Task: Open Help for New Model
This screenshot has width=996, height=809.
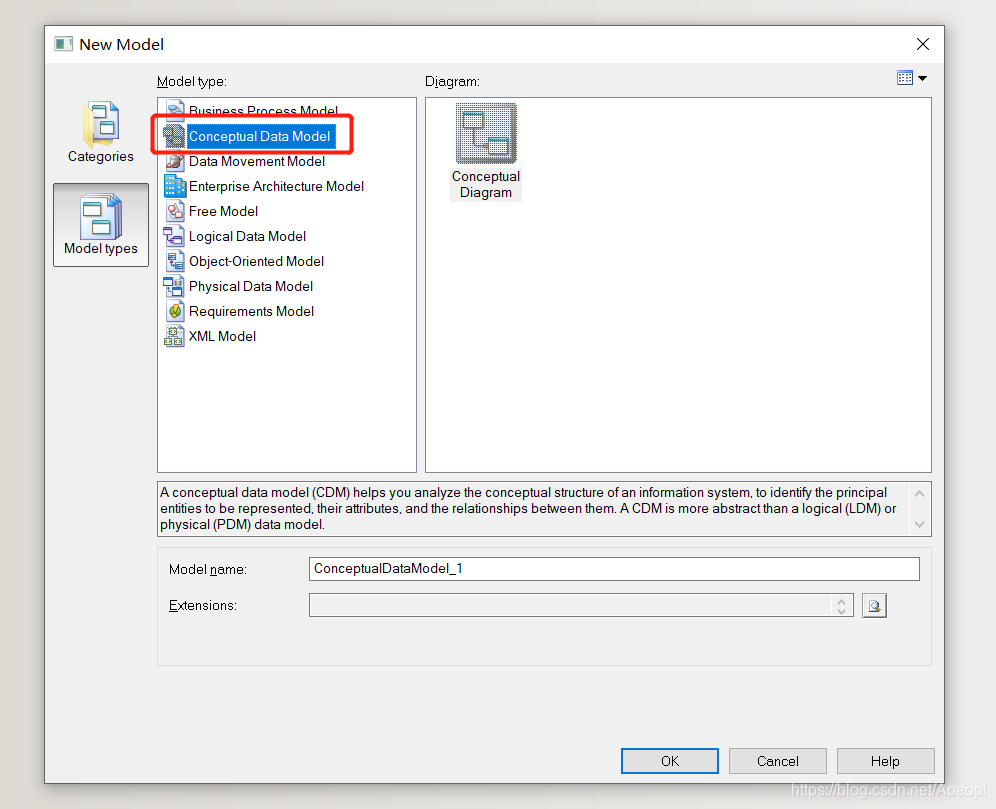Action: [x=885, y=761]
